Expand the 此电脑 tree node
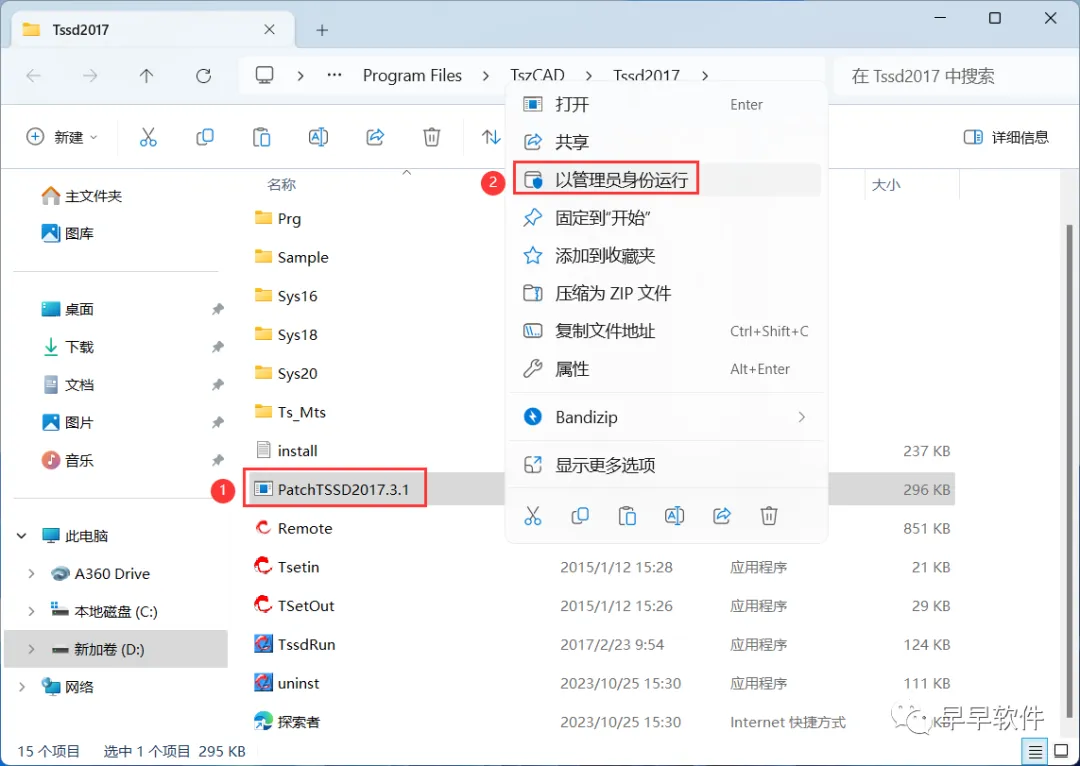1080x766 pixels. click(x=21, y=535)
